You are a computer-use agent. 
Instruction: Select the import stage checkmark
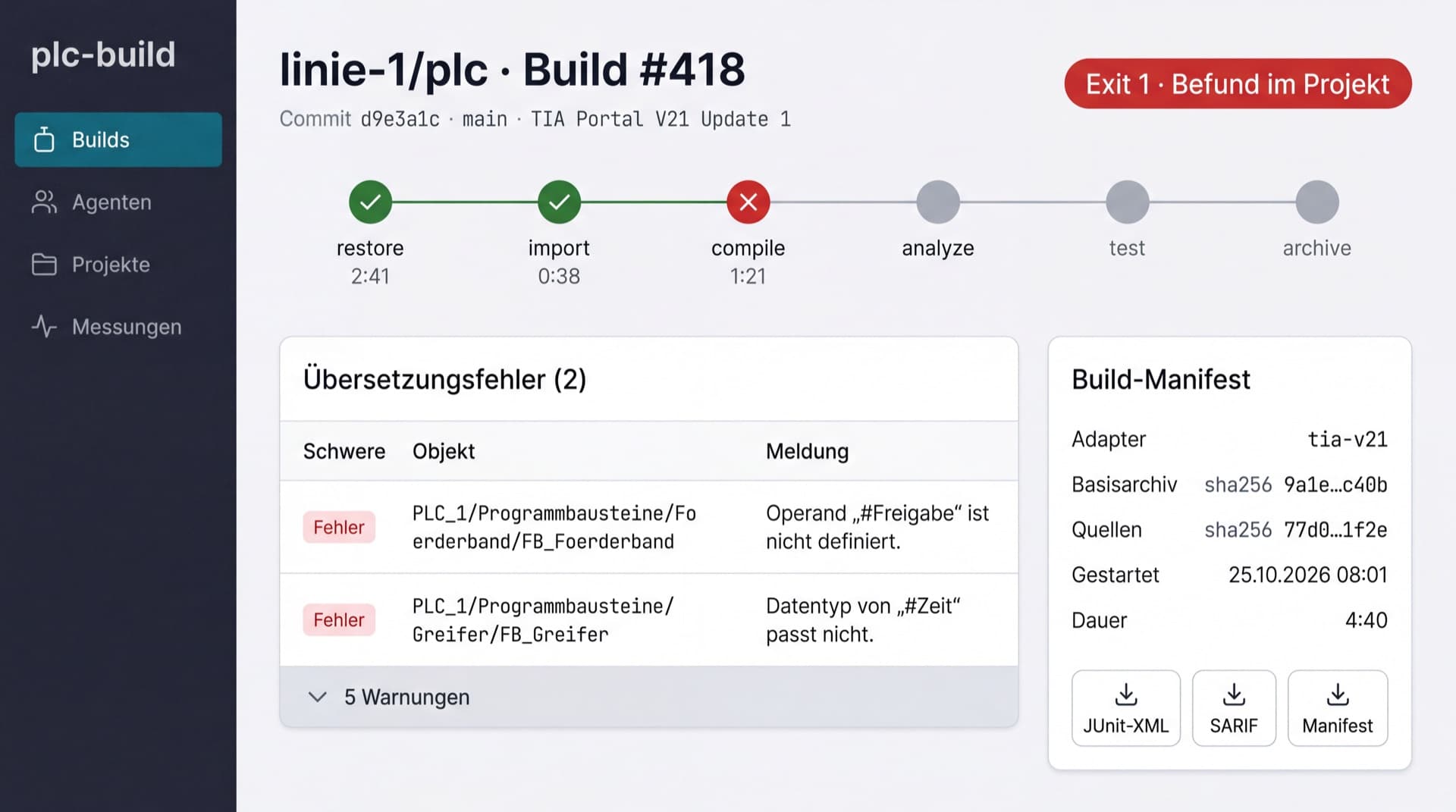click(559, 202)
